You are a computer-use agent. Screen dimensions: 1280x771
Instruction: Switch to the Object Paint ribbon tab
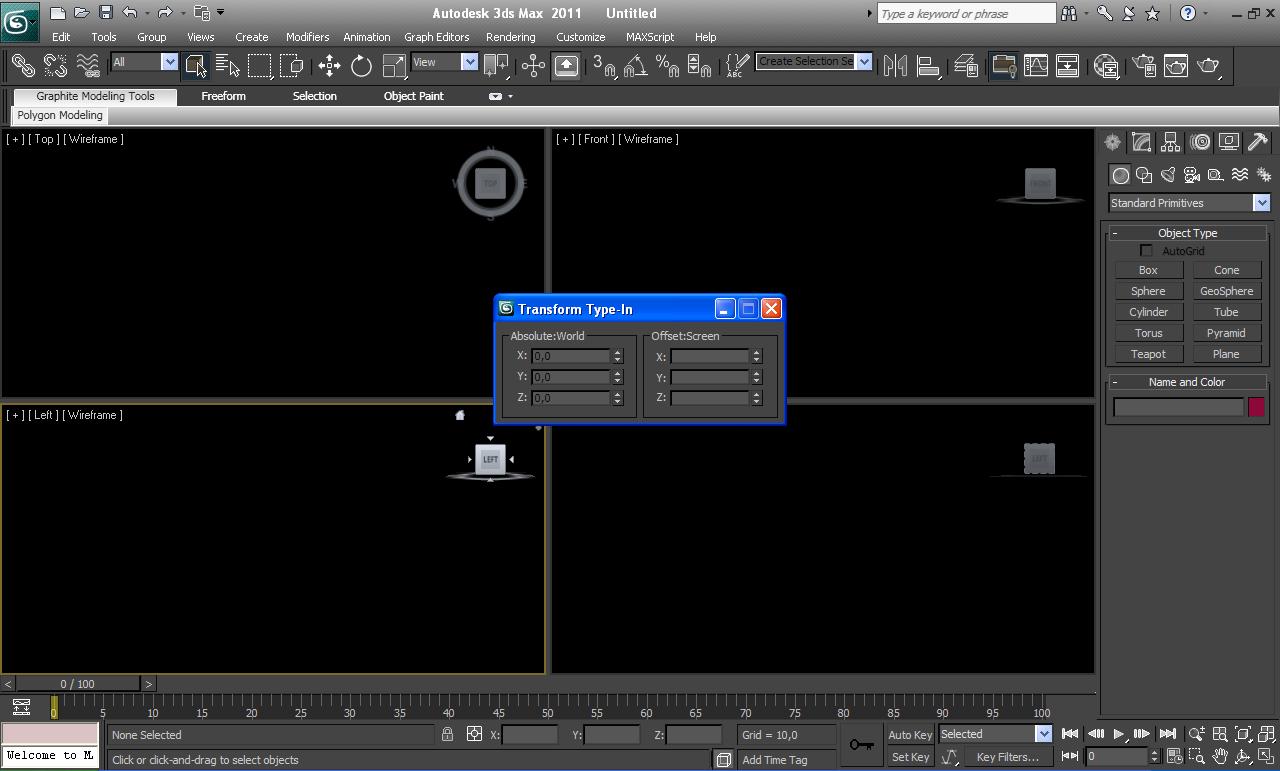click(413, 96)
